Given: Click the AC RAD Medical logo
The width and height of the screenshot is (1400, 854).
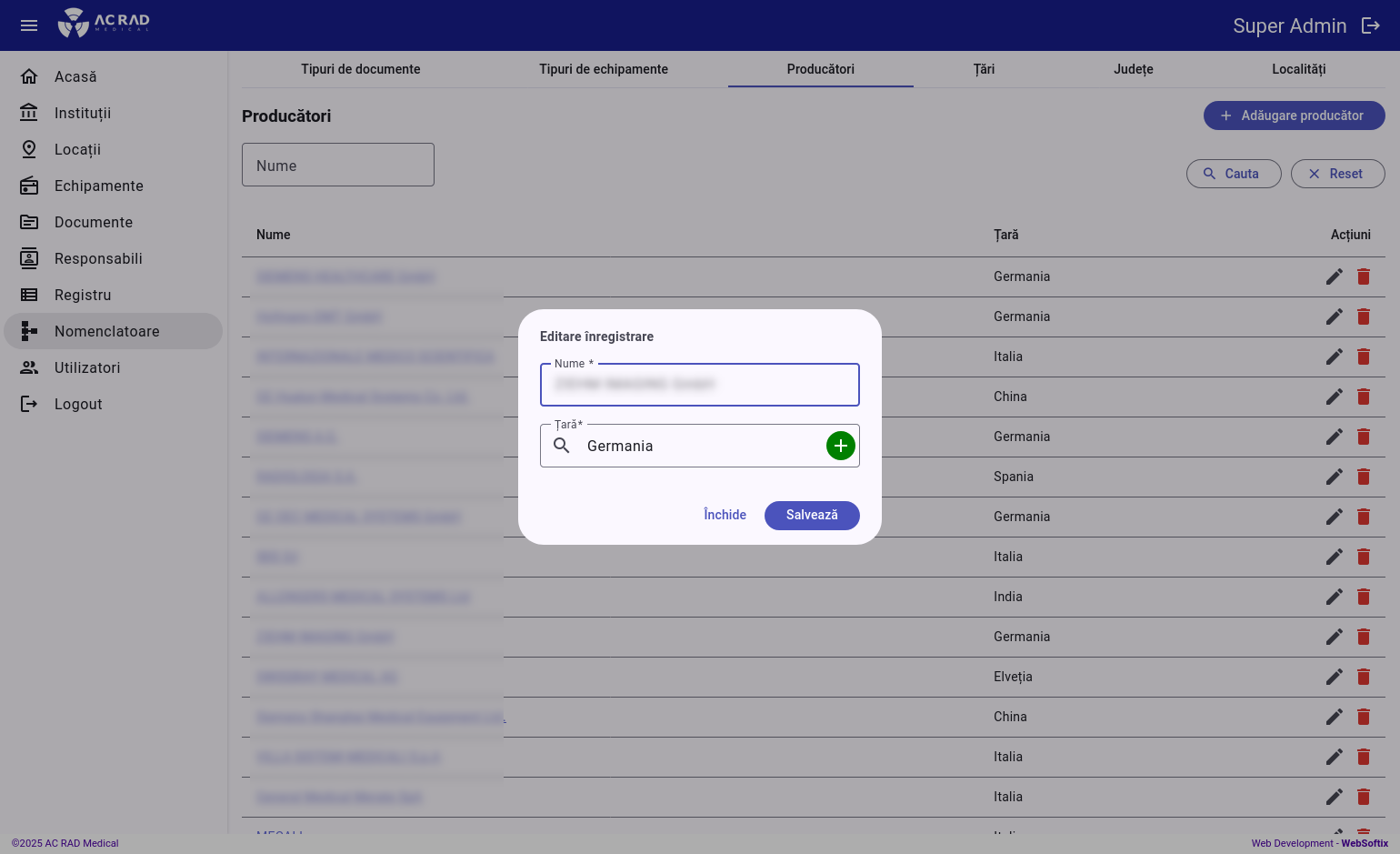Looking at the screenshot, I should 104,23.
